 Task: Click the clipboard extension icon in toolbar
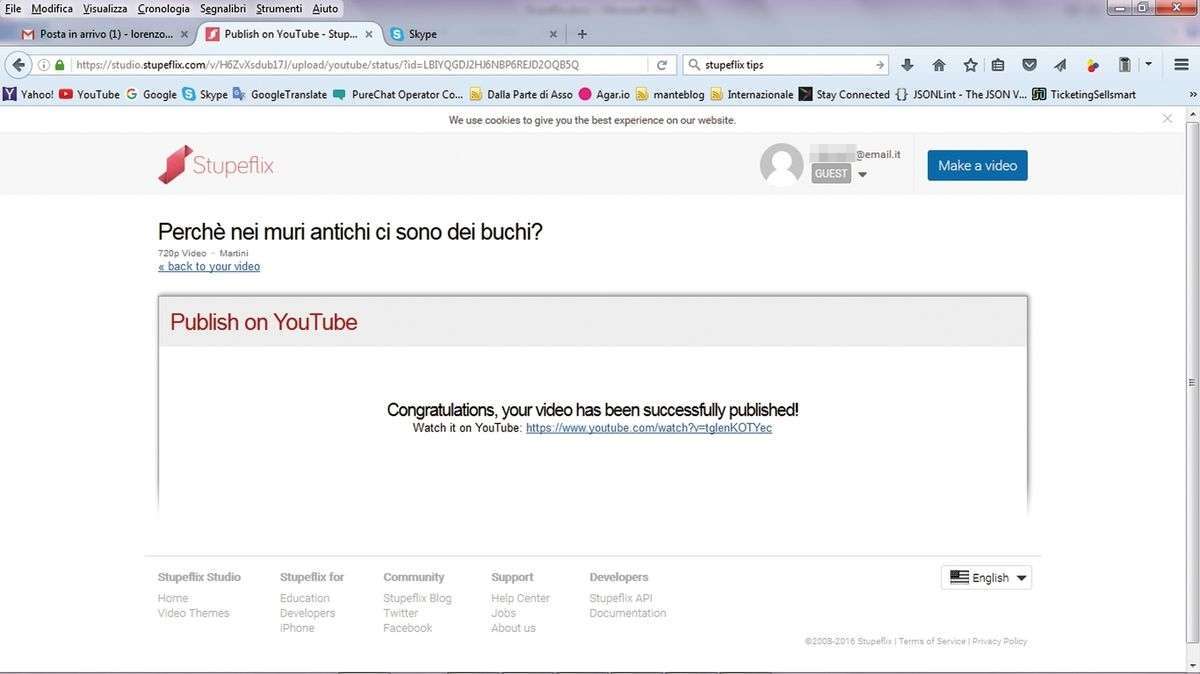[x=1124, y=65]
